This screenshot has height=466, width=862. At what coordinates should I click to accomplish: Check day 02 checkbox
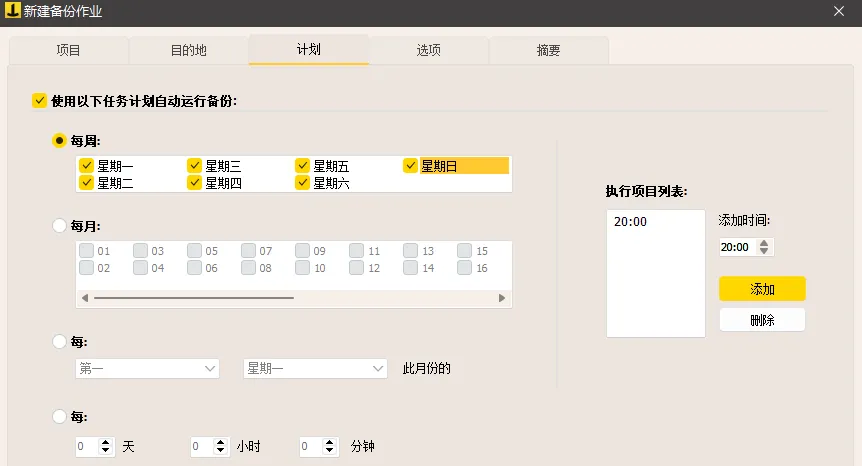[86, 268]
